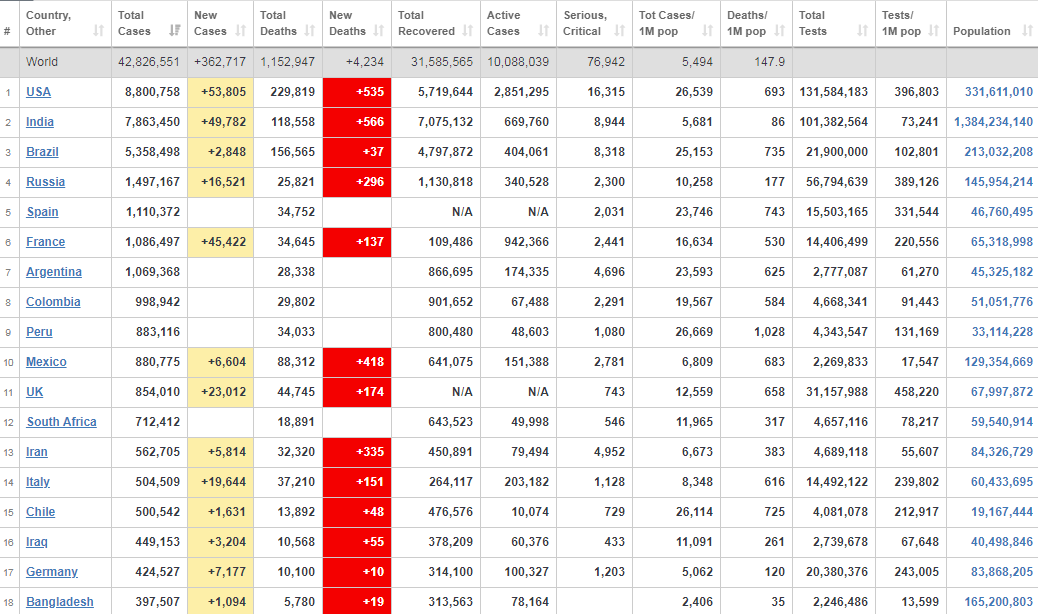Image resolution: width=1038 pixels, height=614 pixels.
Task: Click the Total Deaths sort arrows icon
Action: [309, 31]
